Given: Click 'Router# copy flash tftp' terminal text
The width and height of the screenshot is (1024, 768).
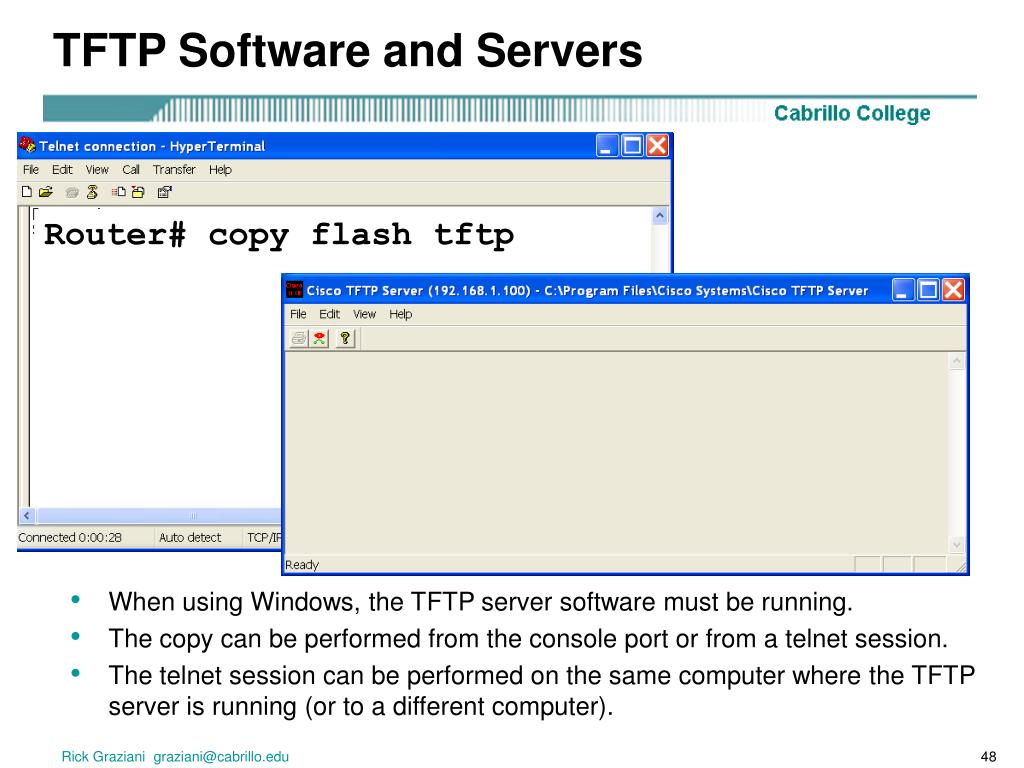Looking at the screenshot, I should tap(279, 235).
